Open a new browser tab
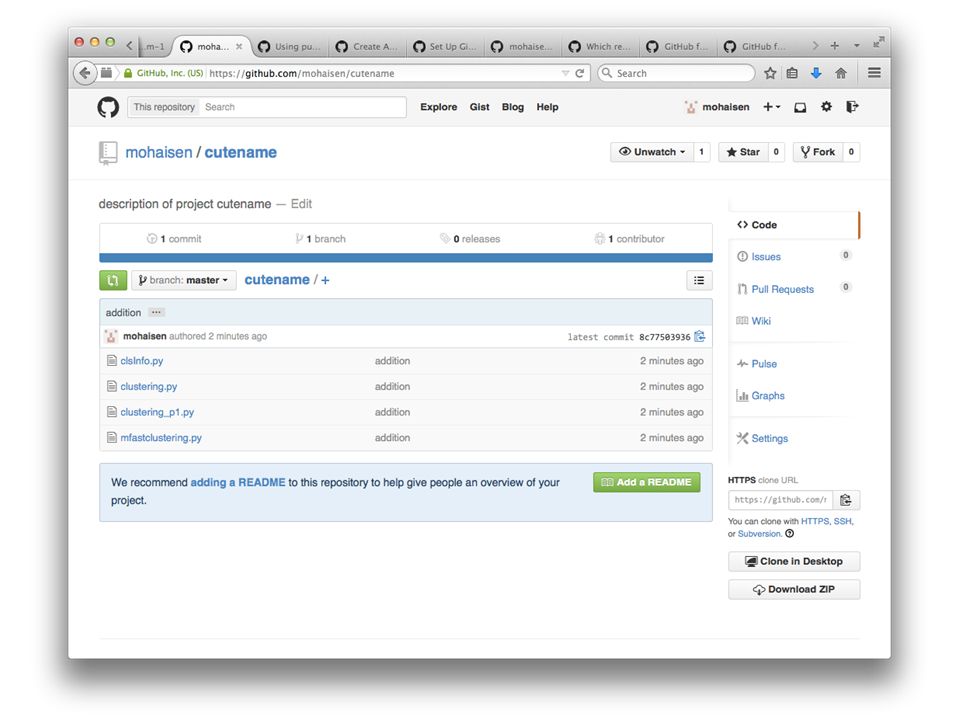 (x=834, y=46)
